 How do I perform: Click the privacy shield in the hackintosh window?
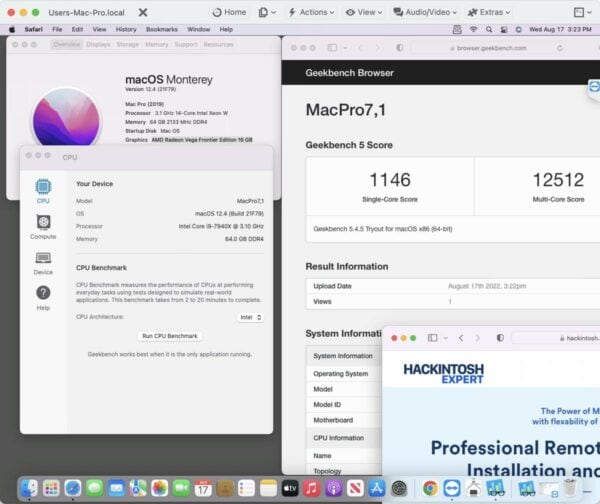pyautogui.click(x=500, y=338)
